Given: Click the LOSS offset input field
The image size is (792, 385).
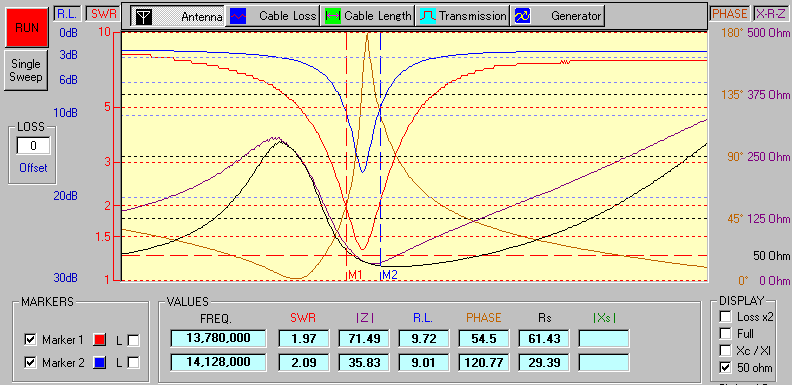Looking at the screenshot, I should [x=33, y=147].
